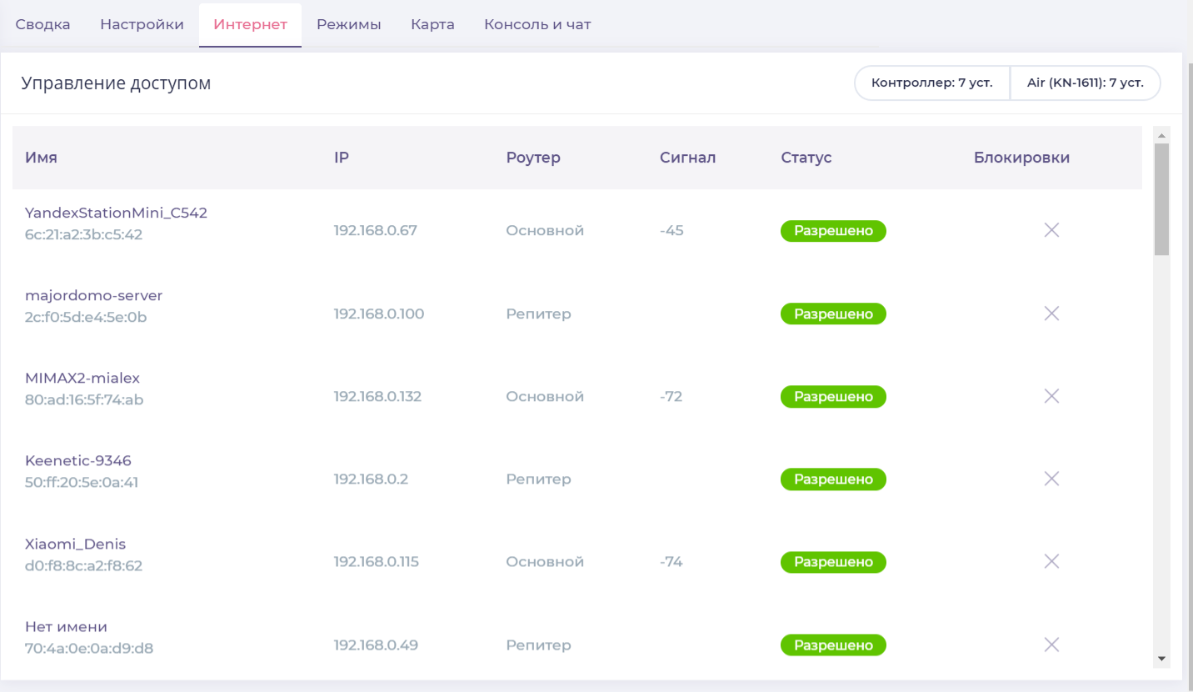Click block X icon for 'Нет имени' device
The width and height of the screenshot is (1193, 692).
1051,645
